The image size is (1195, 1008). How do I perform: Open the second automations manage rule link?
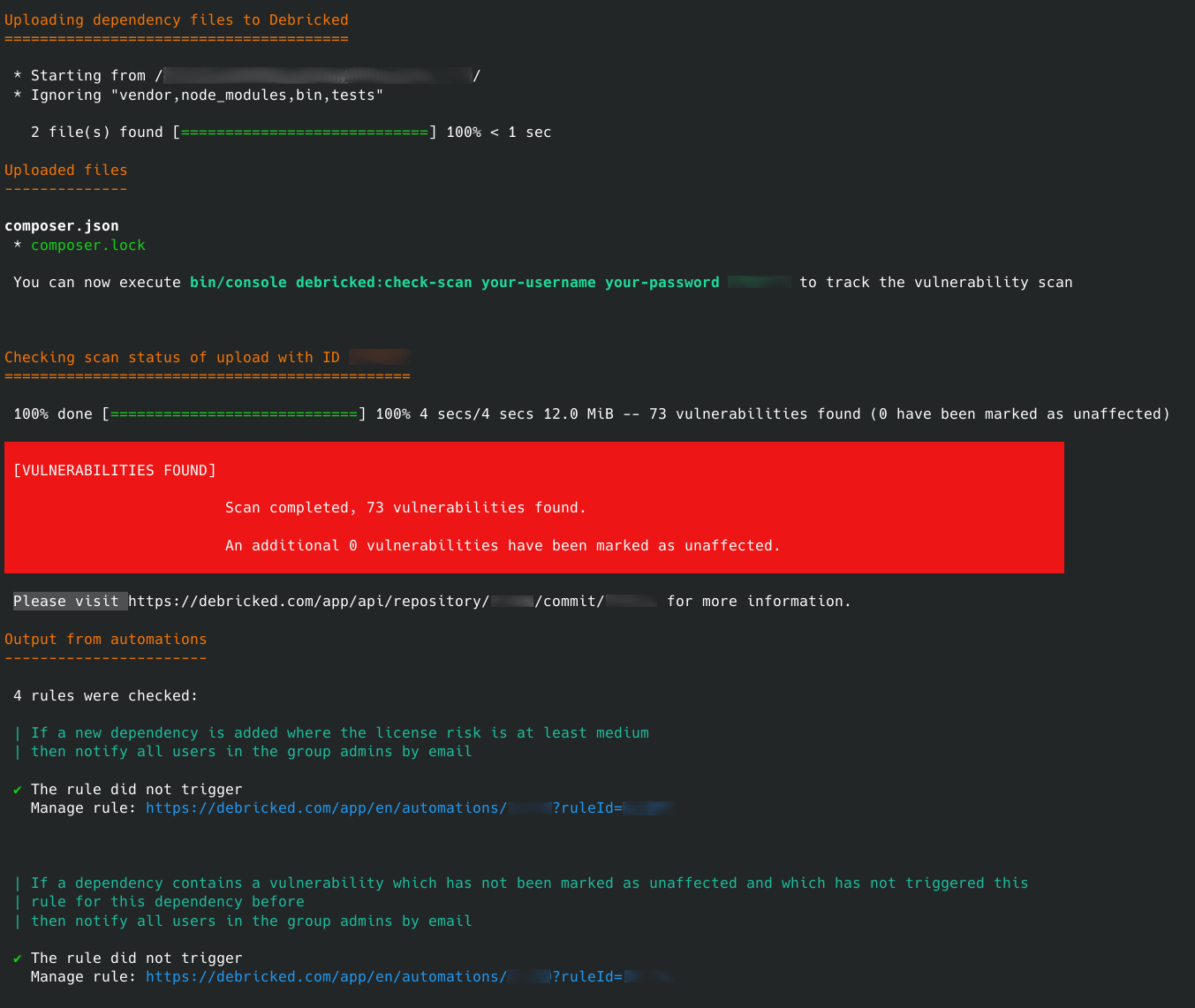[x=410, y=976]
